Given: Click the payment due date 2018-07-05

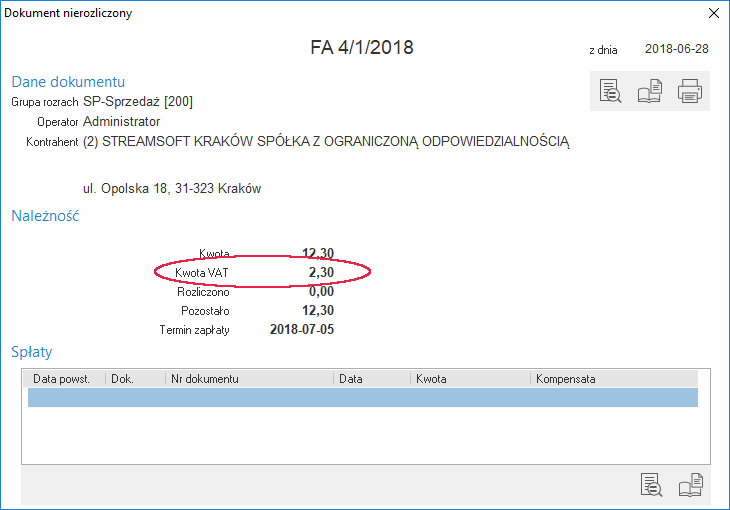Looking at the screenshot, I should coord(302,330).
